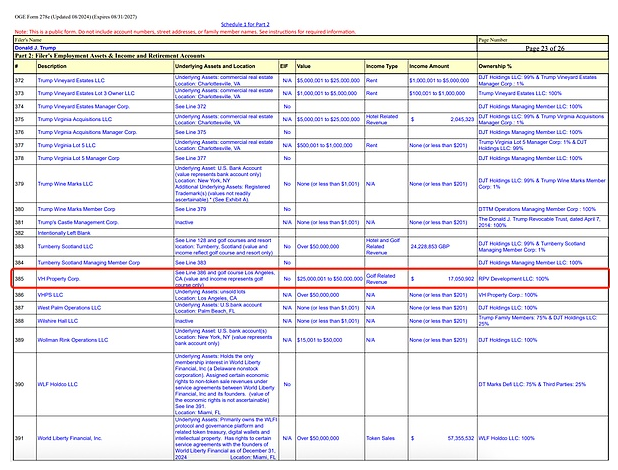
Task: Click the red 'Note: This is a public form' text
Action: point(185,32)
